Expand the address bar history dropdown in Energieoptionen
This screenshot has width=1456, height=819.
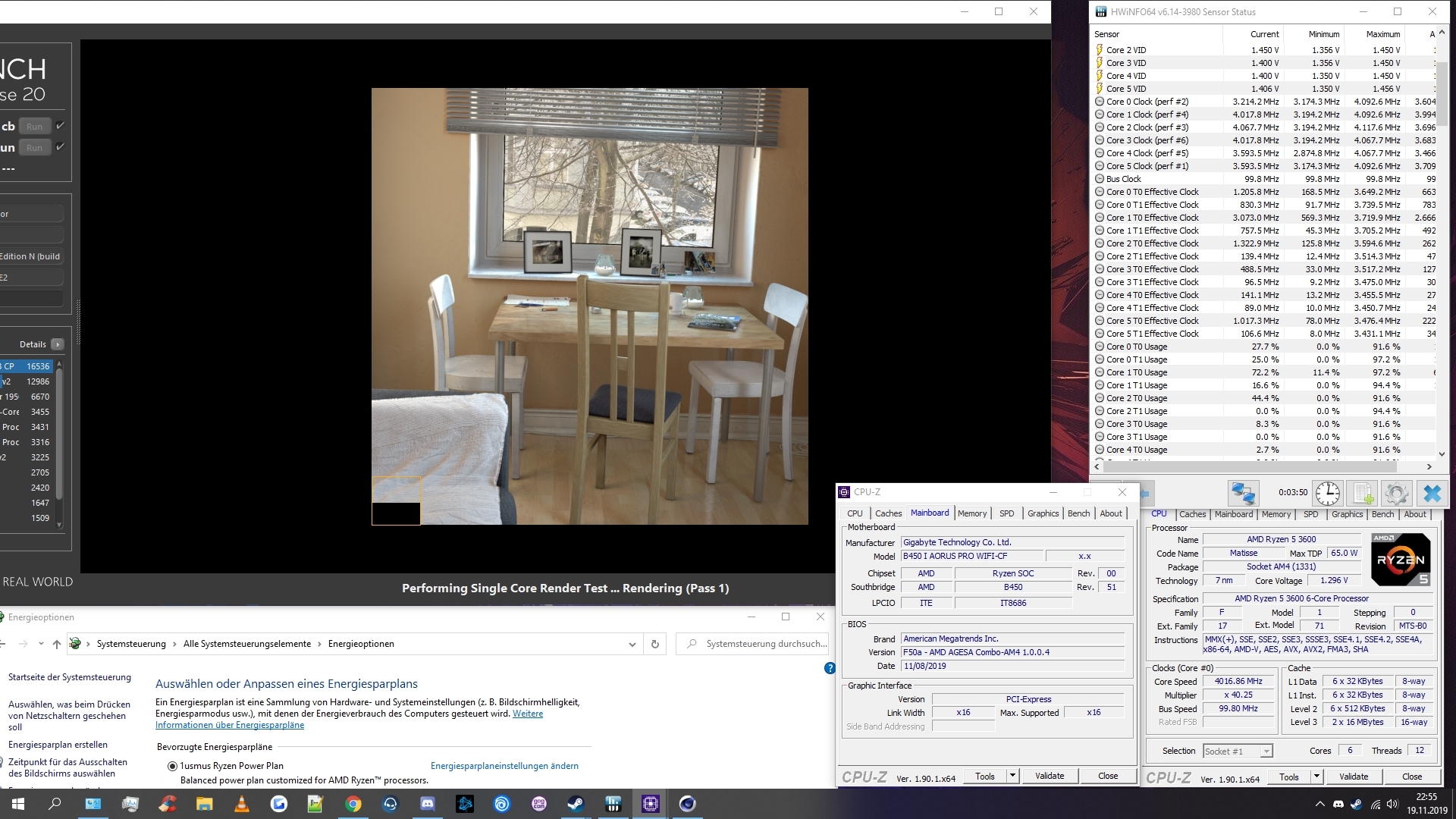pos(632,644)
